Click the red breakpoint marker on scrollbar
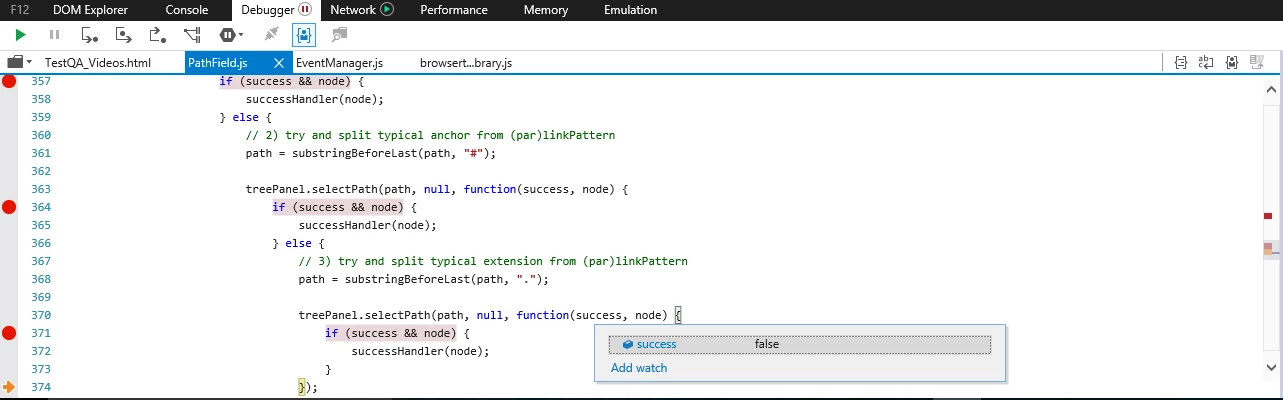This screenshot has height=400, width=1283. 1268,216
